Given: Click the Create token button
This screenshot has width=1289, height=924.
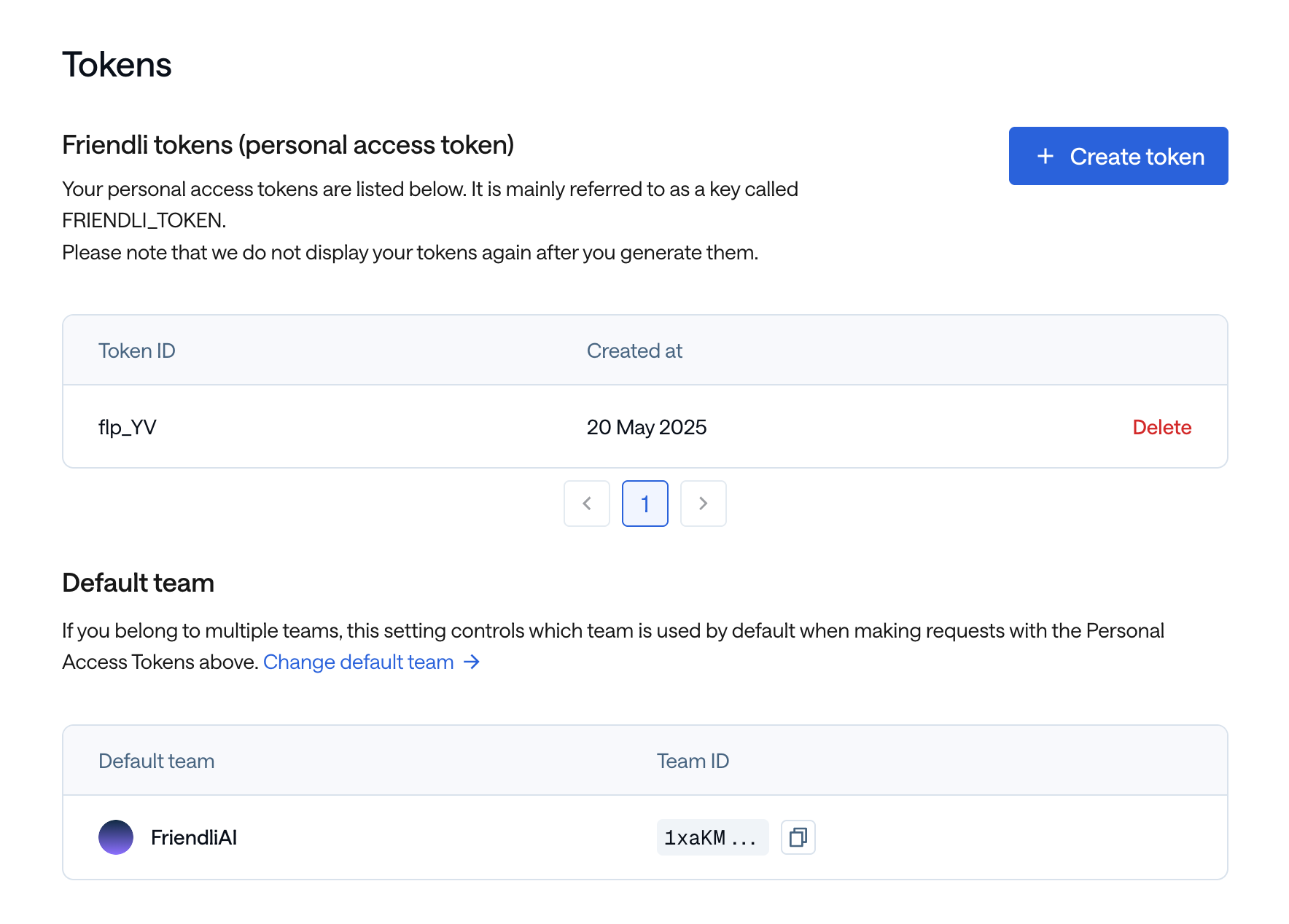Looking at the screenshot, I should [1118, 156].
